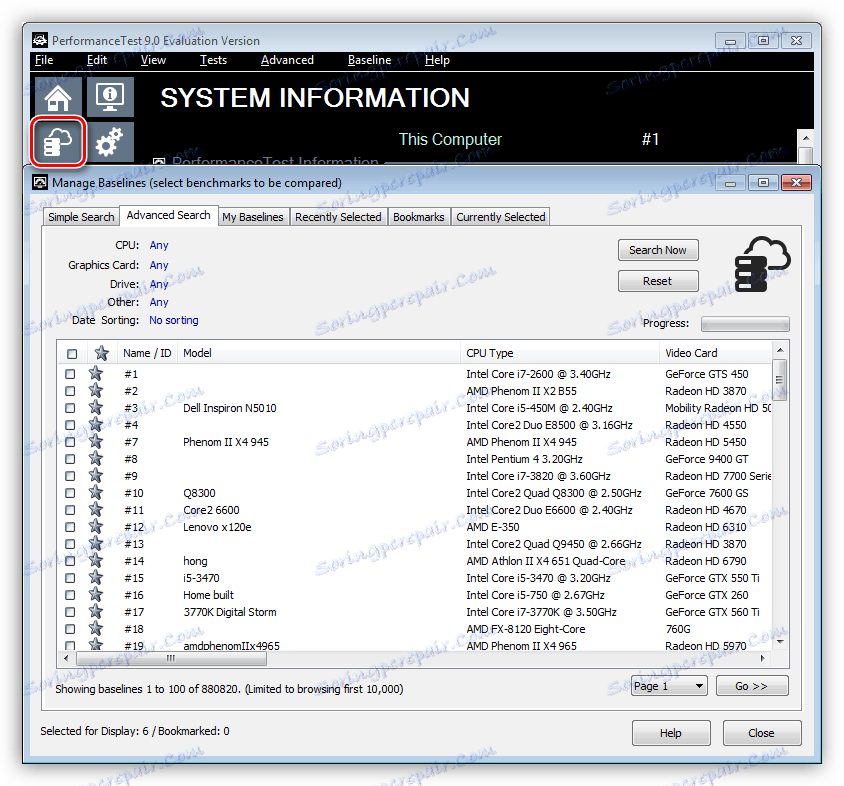
Task: Tick the Lenovo x120e checkbox
Action: [x=70, y=527]
